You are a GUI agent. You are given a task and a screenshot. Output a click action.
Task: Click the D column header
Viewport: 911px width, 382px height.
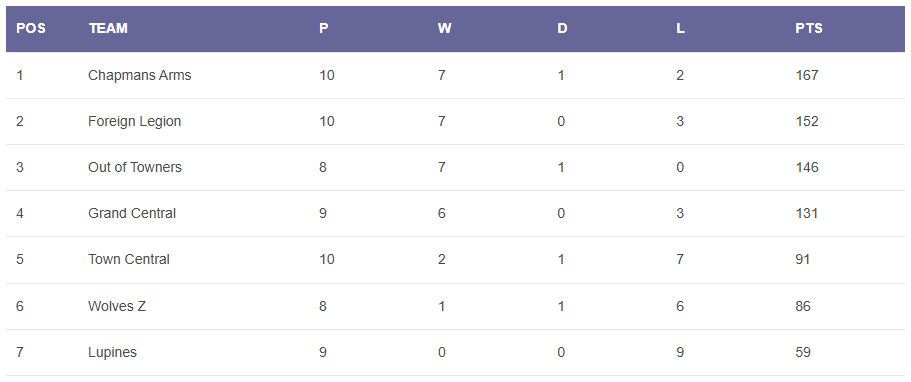click(x=562, y=28)
